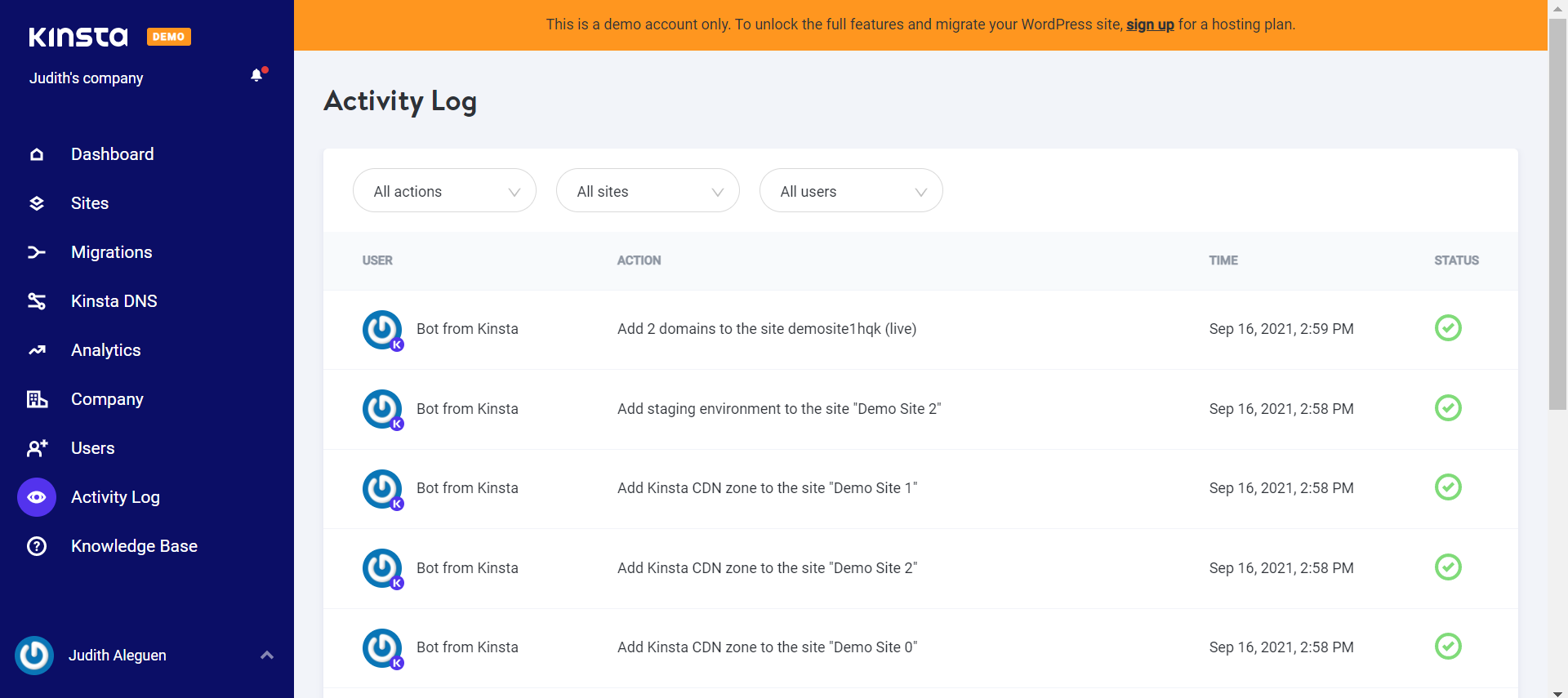Click Judith Aleguen's avatar icon
This screenshot has height=698, width=1568.
pyautogui.click(x=34, y=656)
